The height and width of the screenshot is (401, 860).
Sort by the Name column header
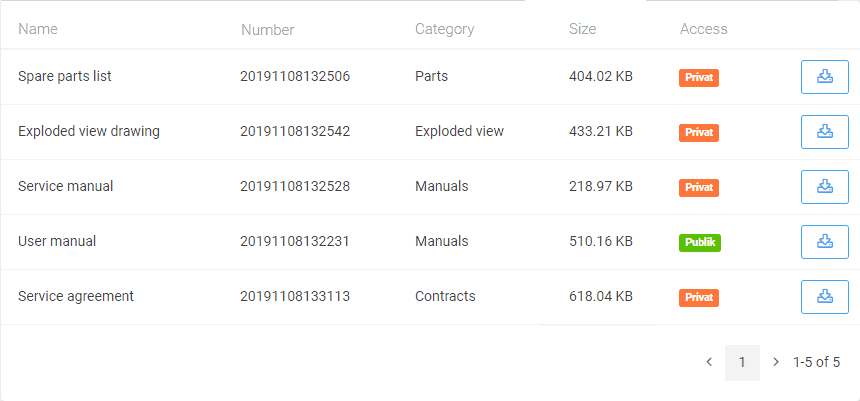pyautogui.click(x=38, y=29)
